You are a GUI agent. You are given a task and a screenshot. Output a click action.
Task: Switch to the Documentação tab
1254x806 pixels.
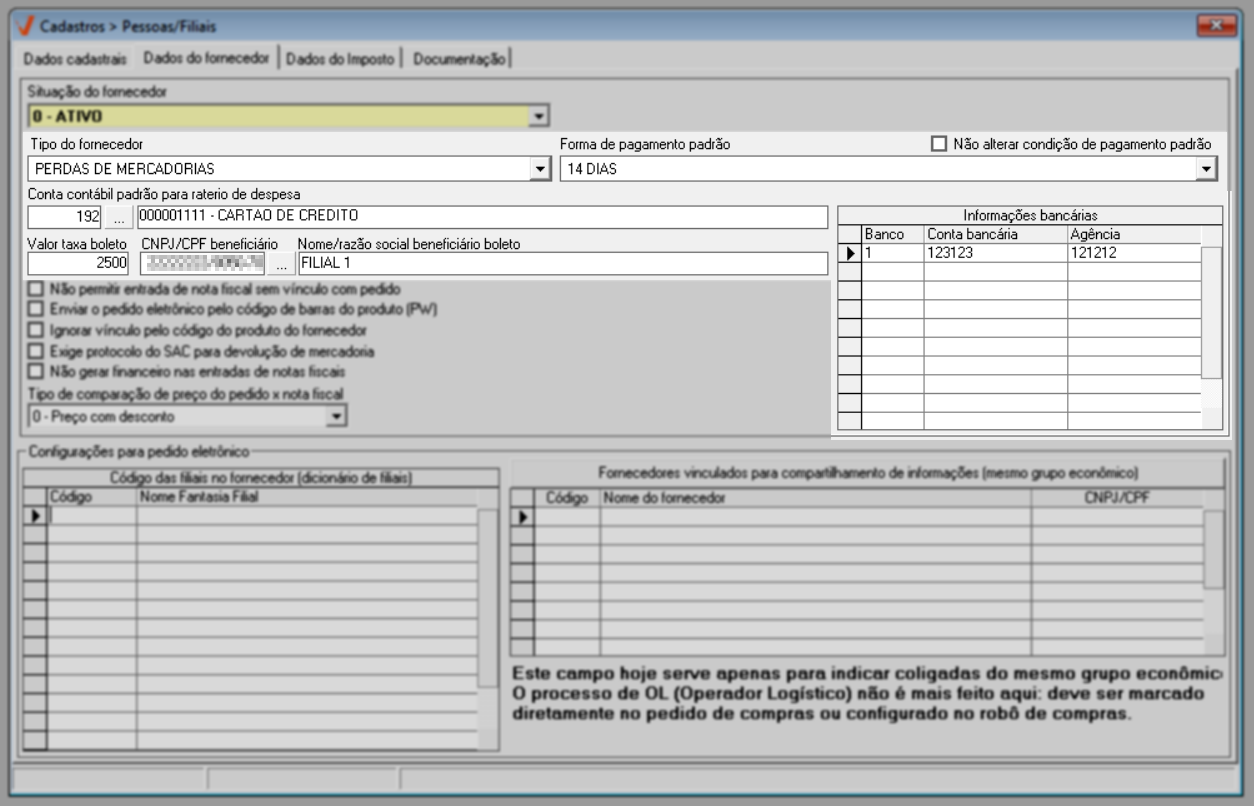pos(459,59)
